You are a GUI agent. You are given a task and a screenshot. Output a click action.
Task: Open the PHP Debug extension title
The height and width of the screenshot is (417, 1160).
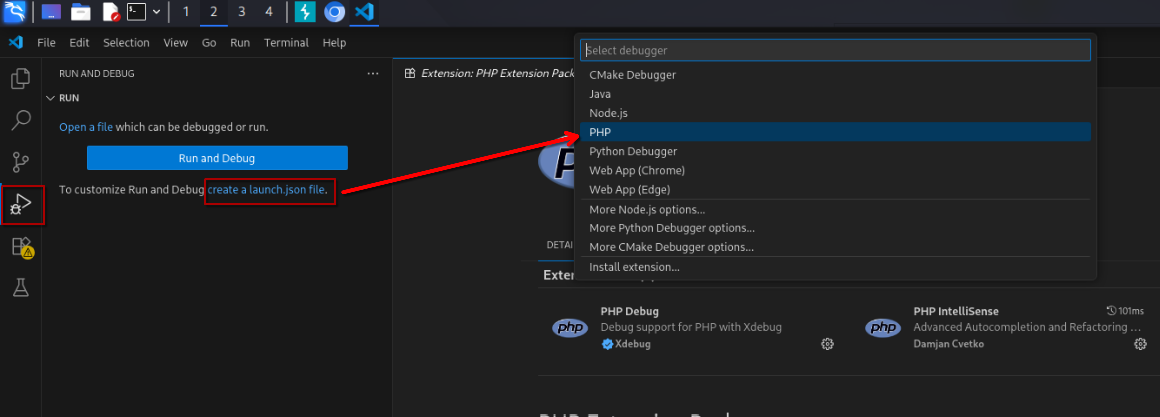pyautogui.click(x=630, y=311)
